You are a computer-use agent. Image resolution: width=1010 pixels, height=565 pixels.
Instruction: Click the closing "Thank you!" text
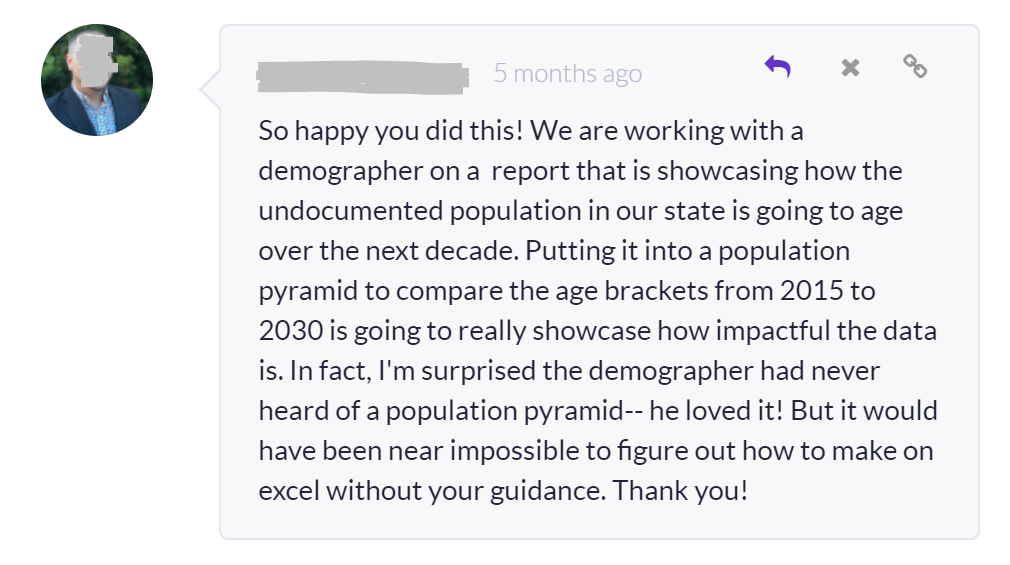pos(680,490)
